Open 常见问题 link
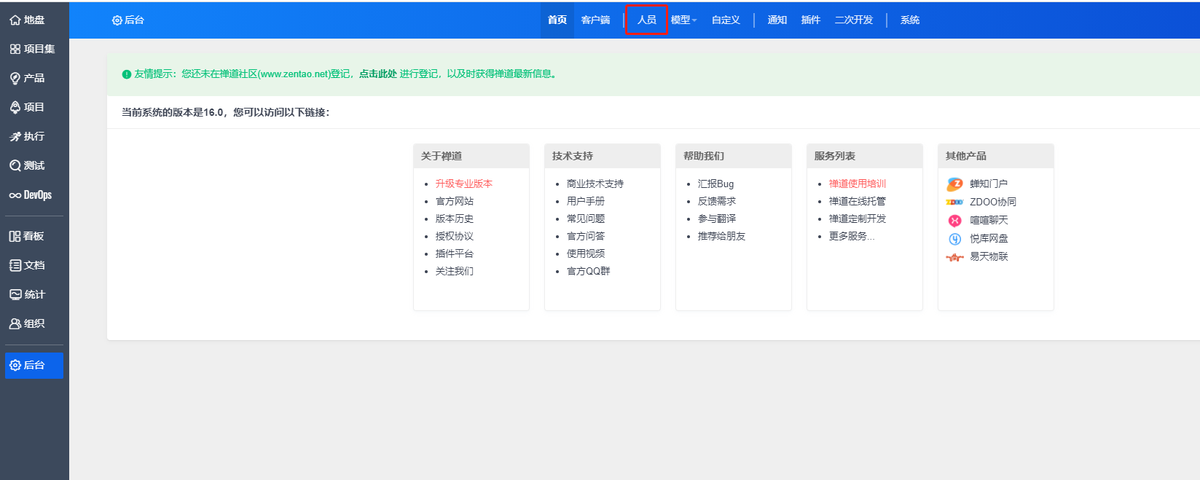Screen dimensions: 1200x480 585,219
